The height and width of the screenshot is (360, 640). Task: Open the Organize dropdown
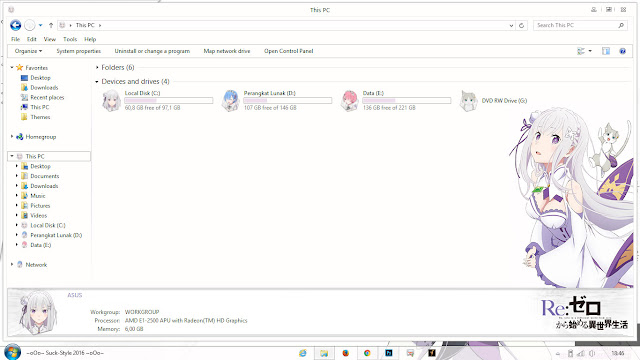[28, 51]
